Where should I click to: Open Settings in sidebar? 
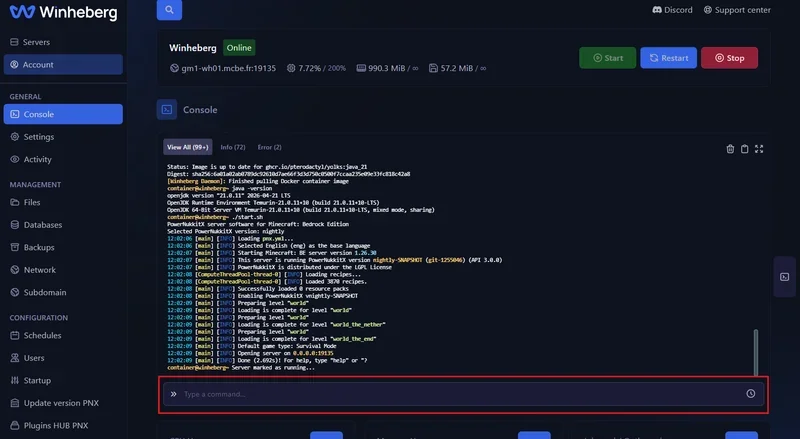[x=63, y=137]
